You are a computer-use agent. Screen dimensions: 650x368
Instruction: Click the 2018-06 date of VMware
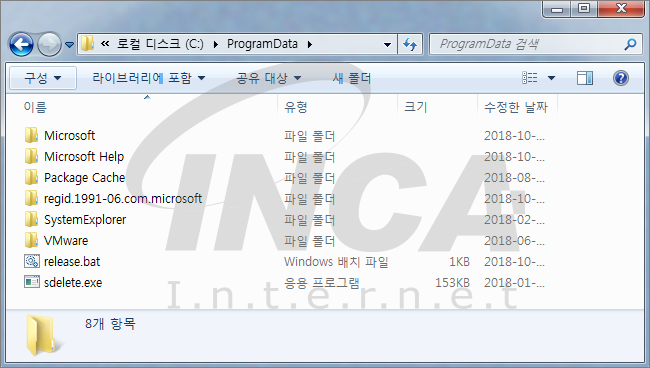(514, 241)
